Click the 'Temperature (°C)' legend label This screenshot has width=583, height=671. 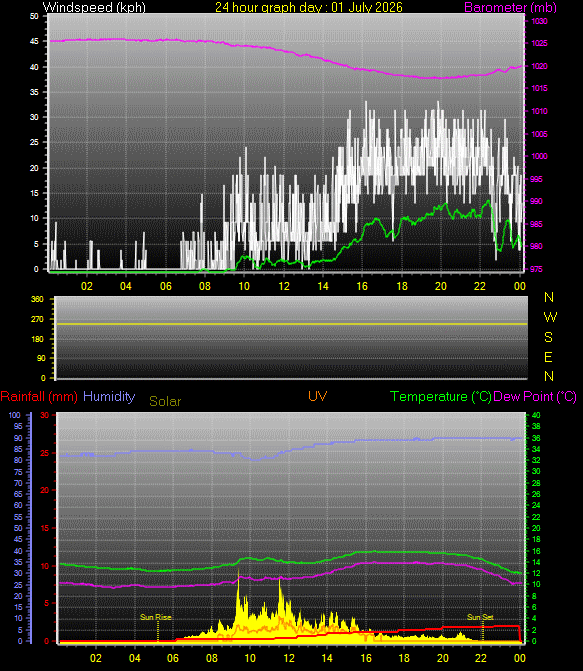[x=441, y=397]
